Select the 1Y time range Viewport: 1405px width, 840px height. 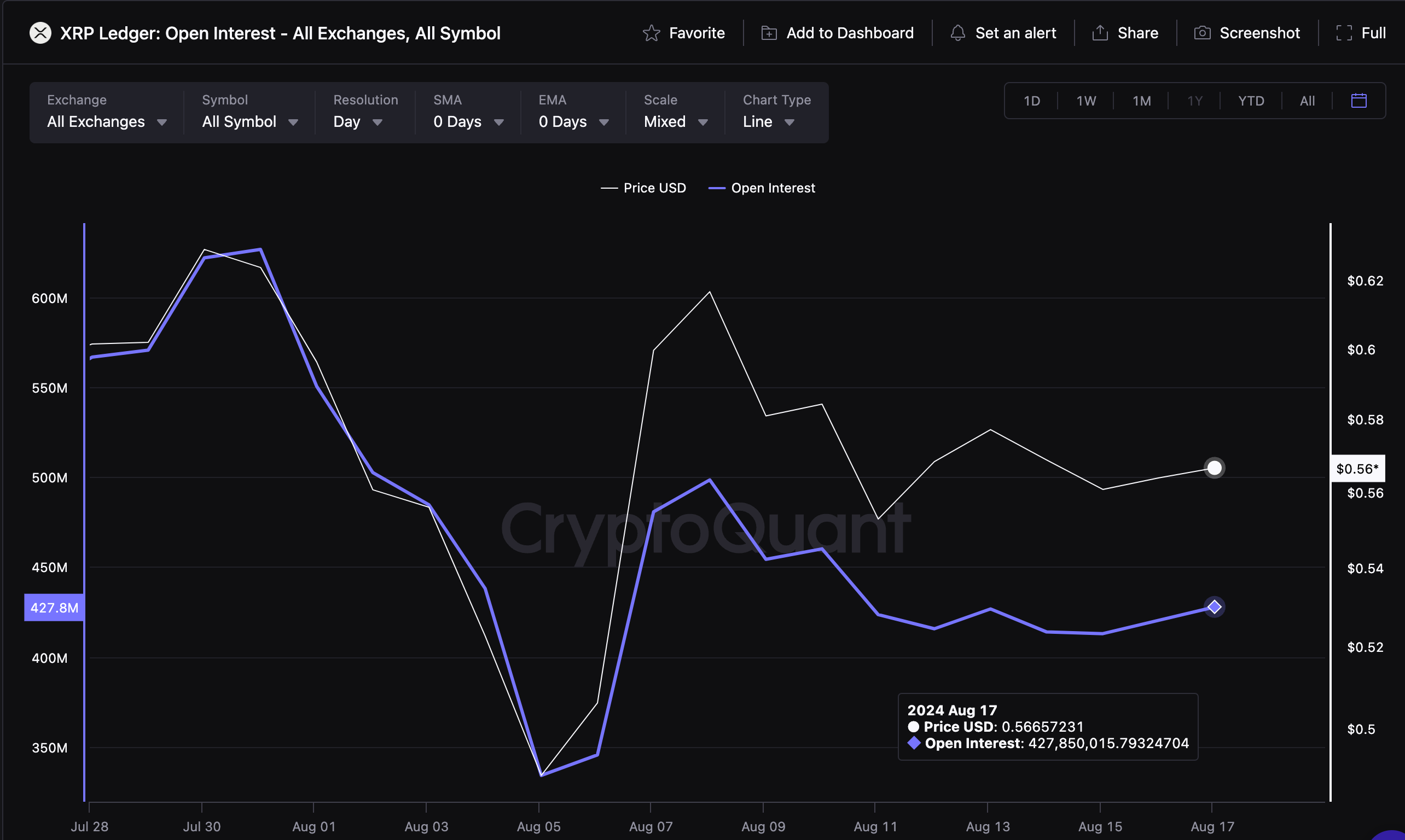point(1195,101)
